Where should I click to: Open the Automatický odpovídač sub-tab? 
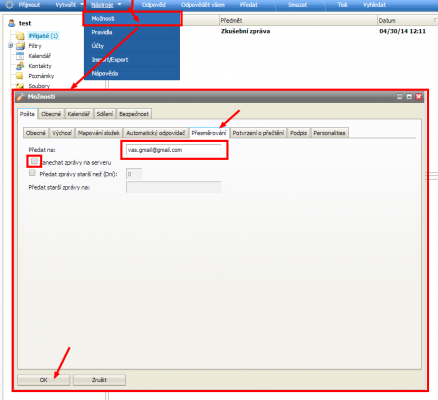[155, 133]
